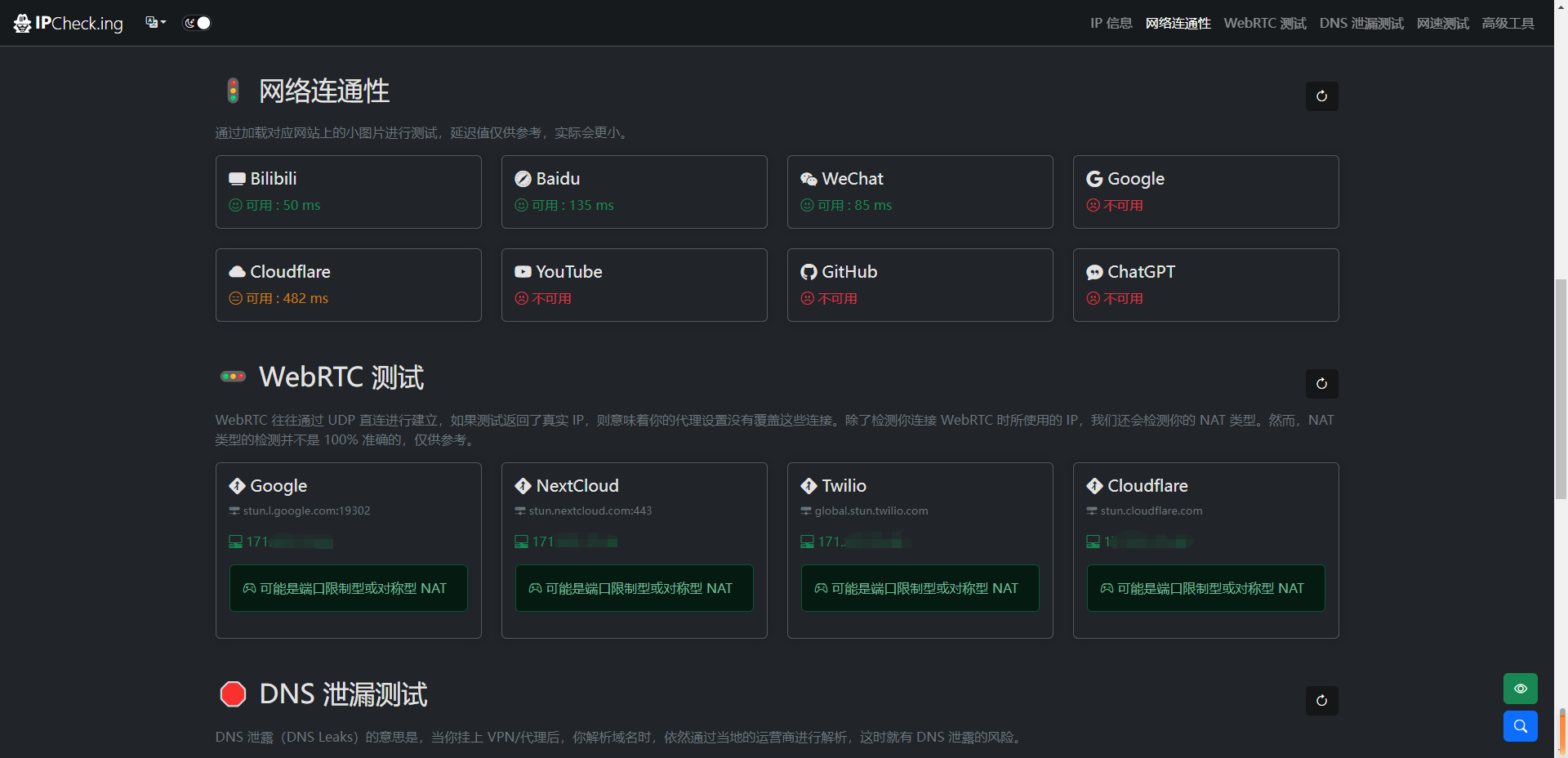Refresh the WebRTC 测试 results

click(x=1321, y=384)
